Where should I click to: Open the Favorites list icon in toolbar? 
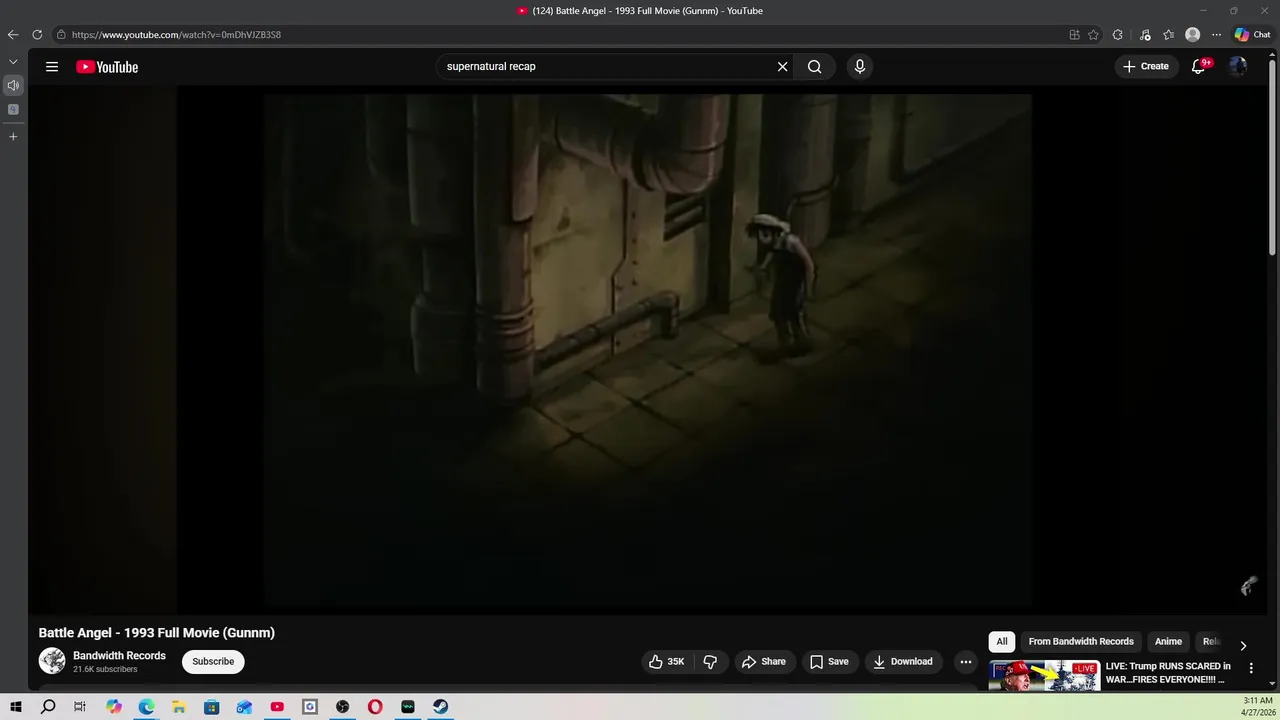coord(1168,35)
